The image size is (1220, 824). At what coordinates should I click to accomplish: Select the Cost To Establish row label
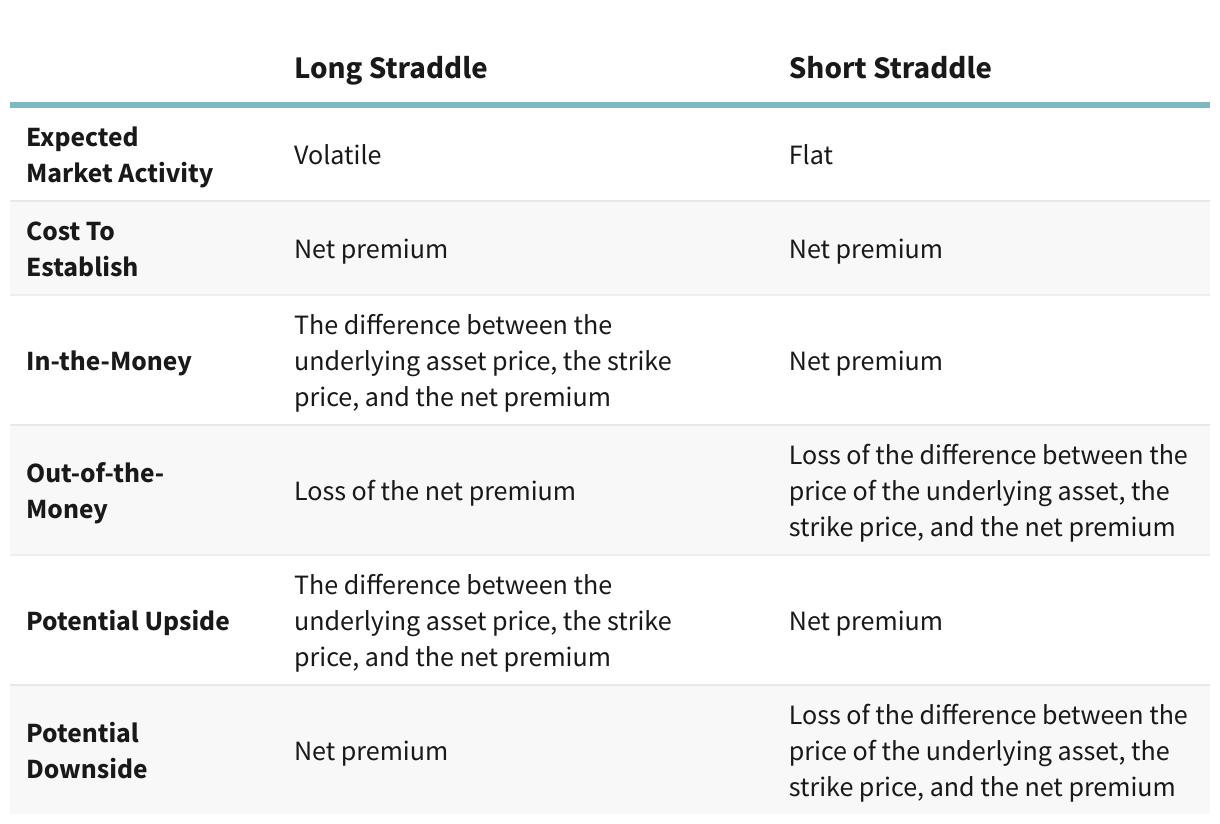point(82,249)
